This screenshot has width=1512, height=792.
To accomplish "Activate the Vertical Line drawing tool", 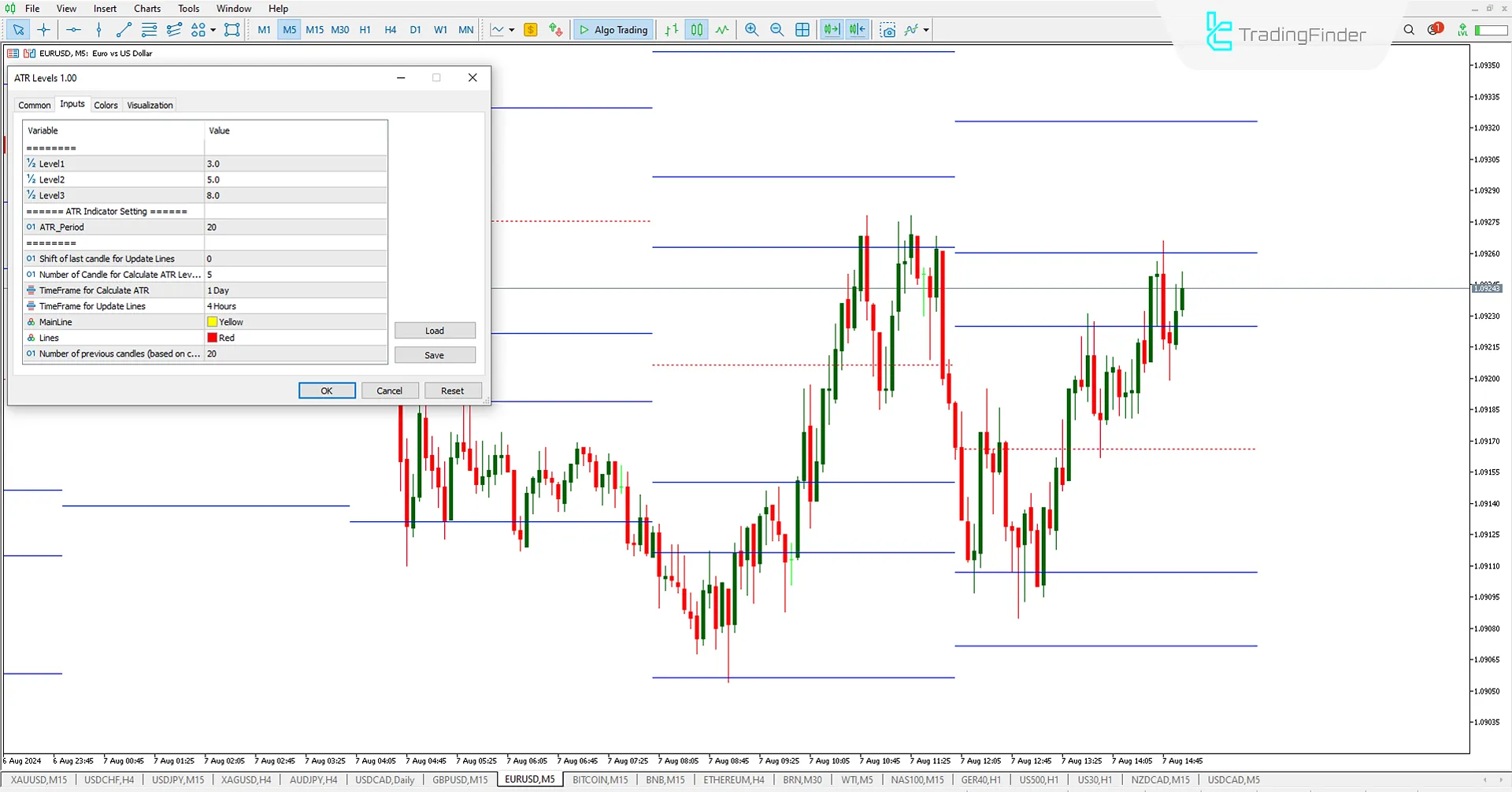I will [98, 30].
